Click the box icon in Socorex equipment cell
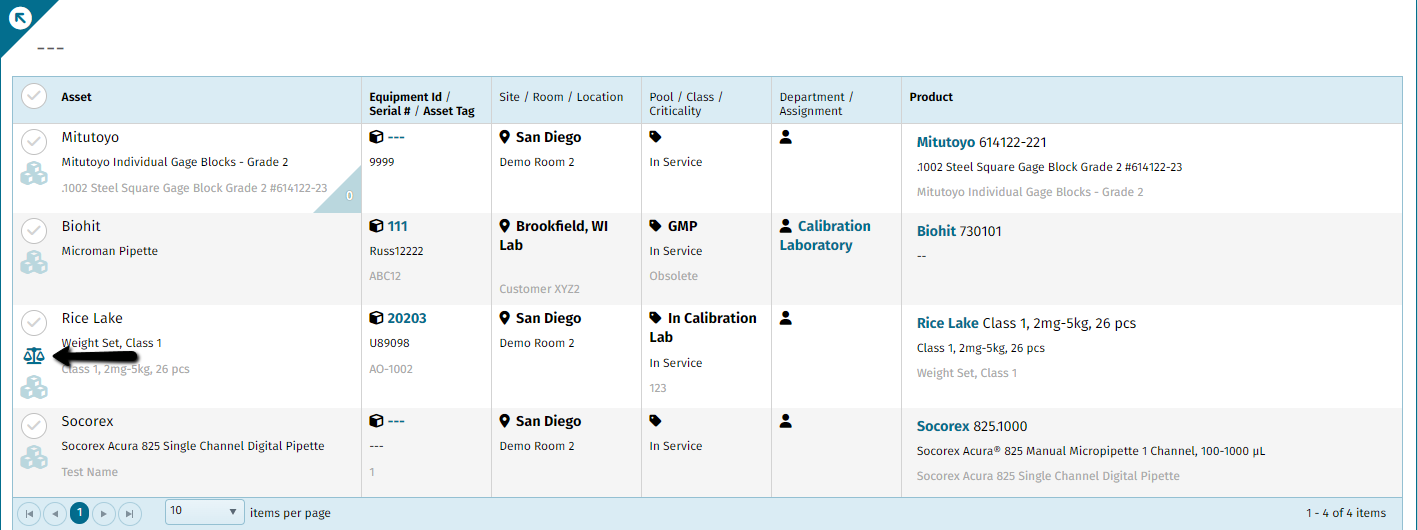Screen dimensions: 1418x530 coord(376,421)
